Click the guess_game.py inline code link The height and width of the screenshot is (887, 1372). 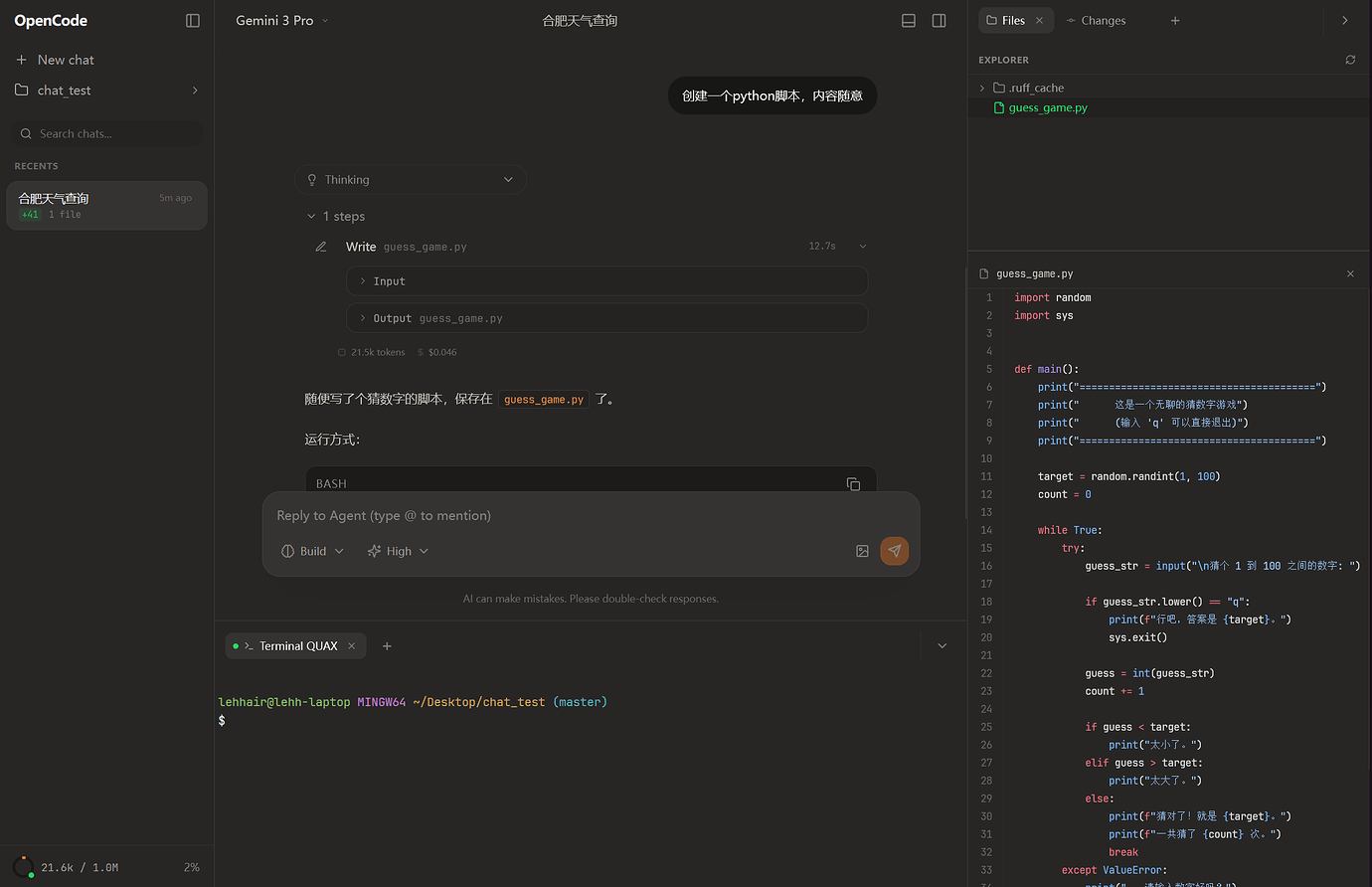(544, 400)
